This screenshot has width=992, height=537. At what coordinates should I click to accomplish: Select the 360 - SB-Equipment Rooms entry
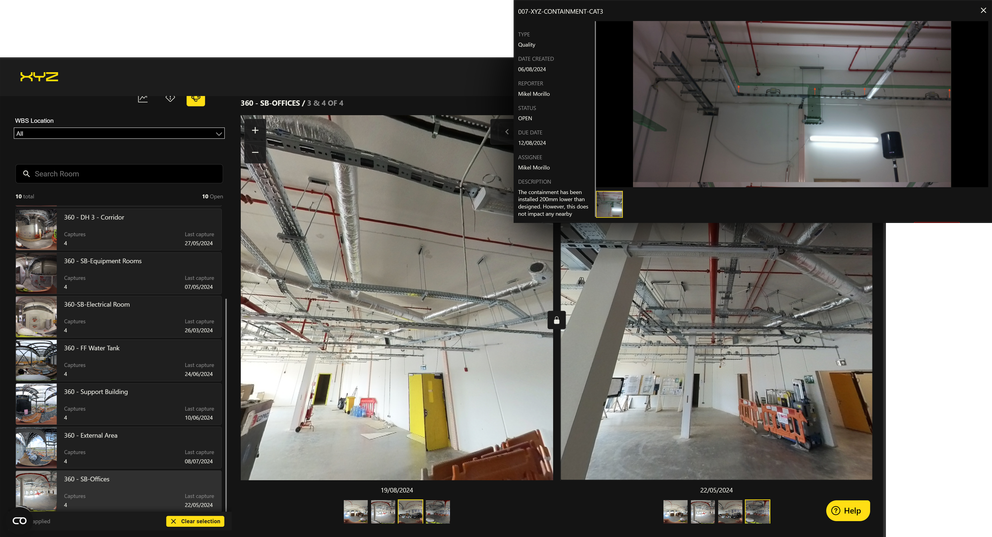(119, 273)
